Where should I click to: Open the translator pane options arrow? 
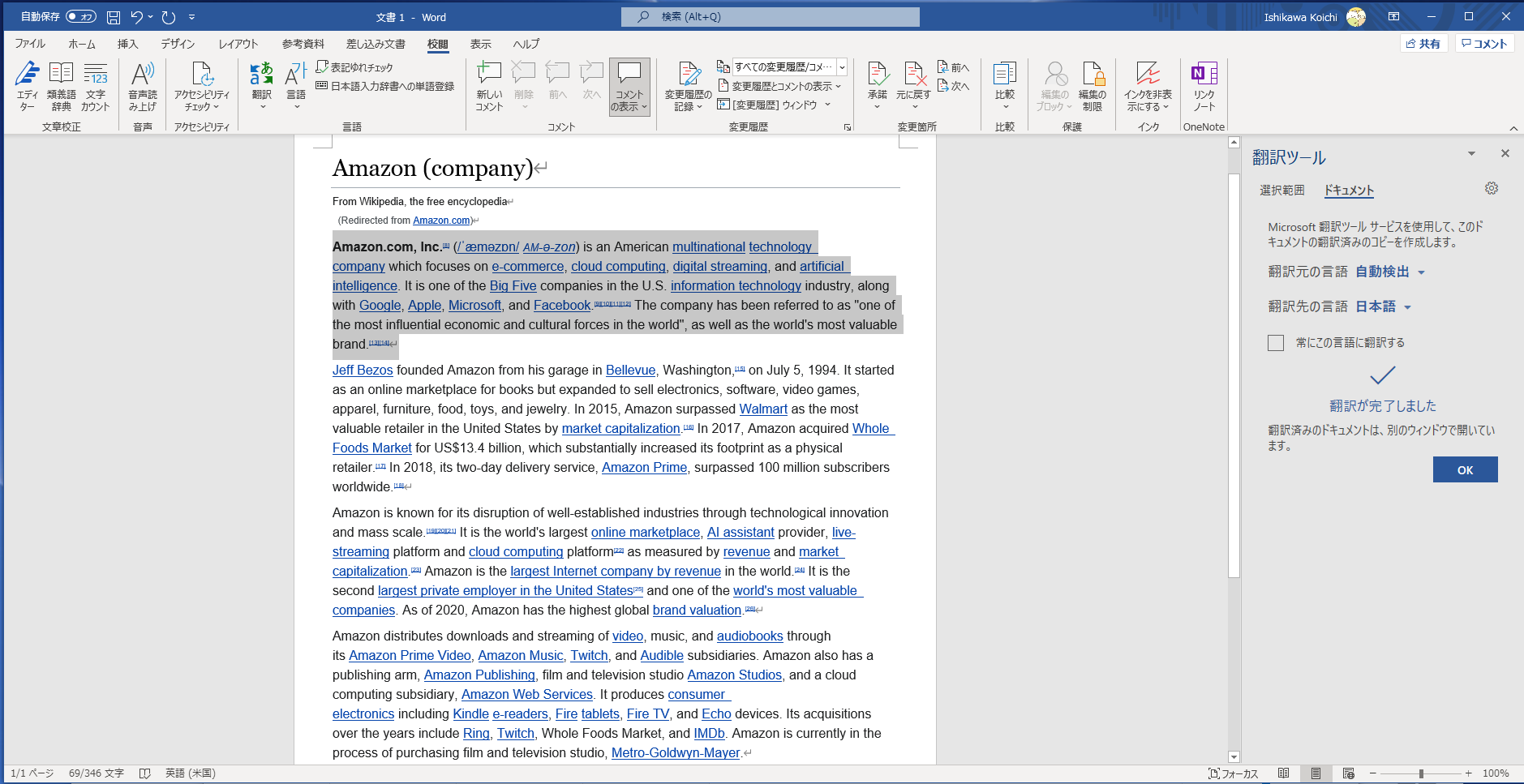(x=1471, y=153)
